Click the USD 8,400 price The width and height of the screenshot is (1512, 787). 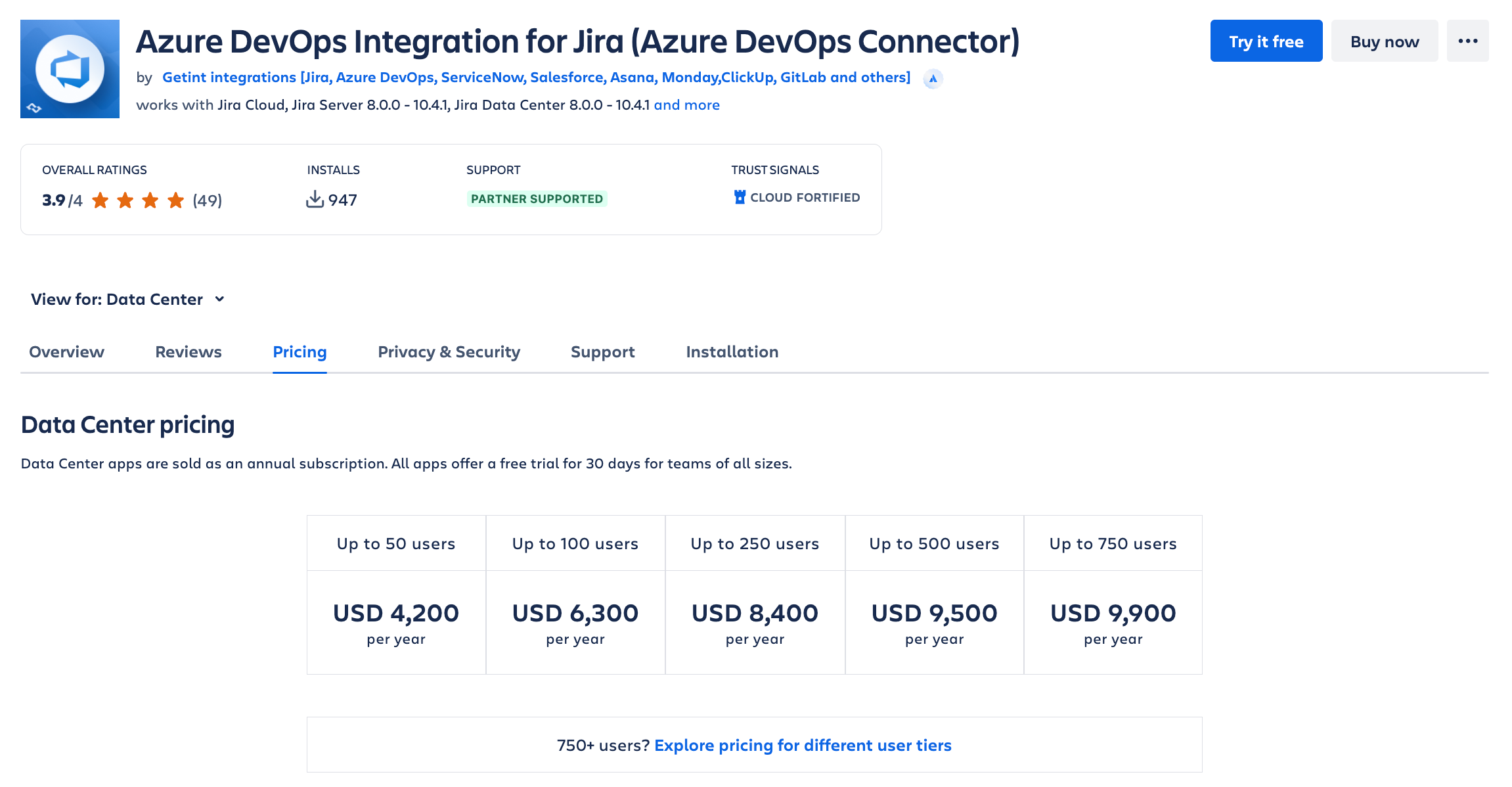[x=755, y=614]
